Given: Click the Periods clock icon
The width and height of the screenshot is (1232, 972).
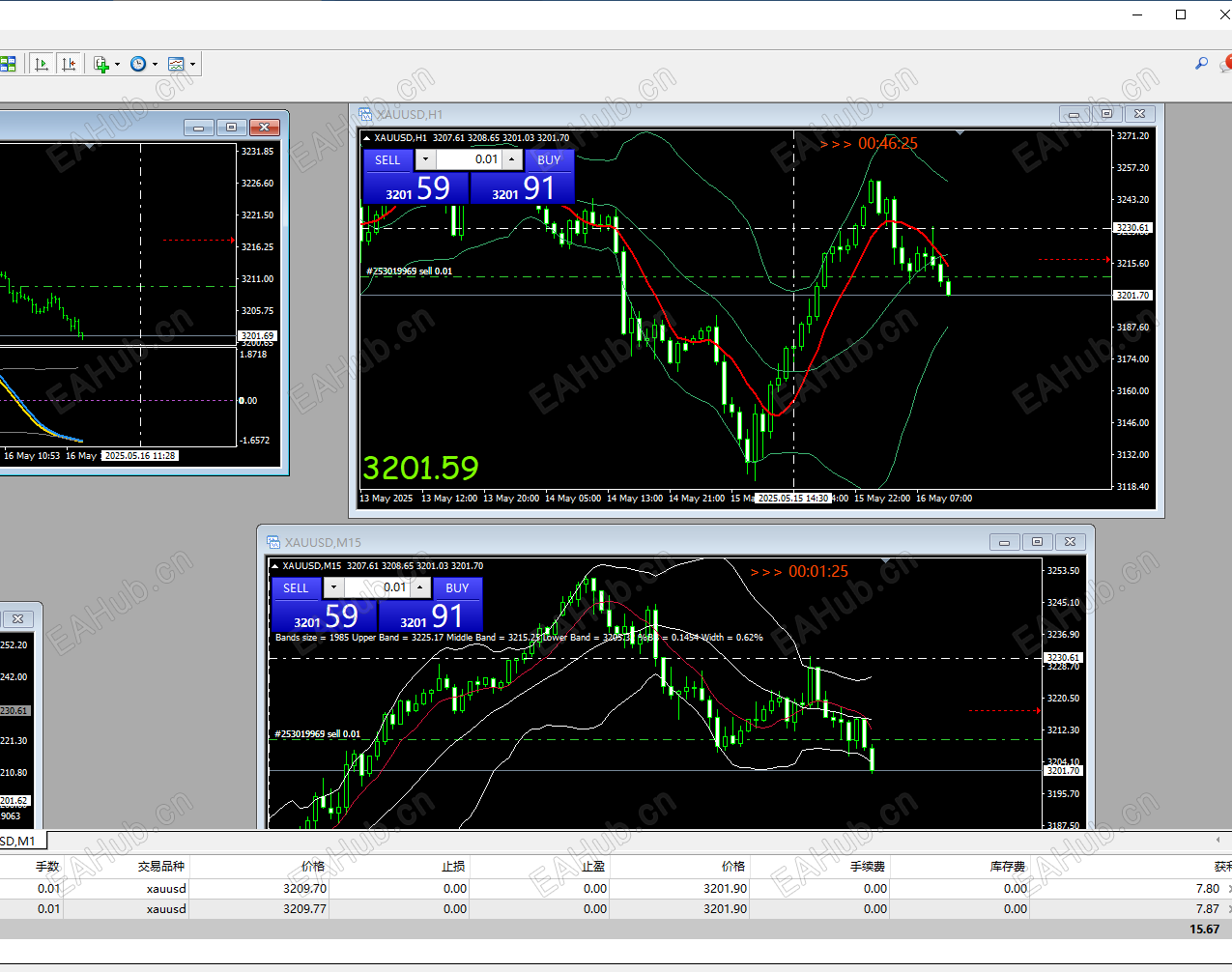Looking at the screenshot, I should tap(138, 64).
